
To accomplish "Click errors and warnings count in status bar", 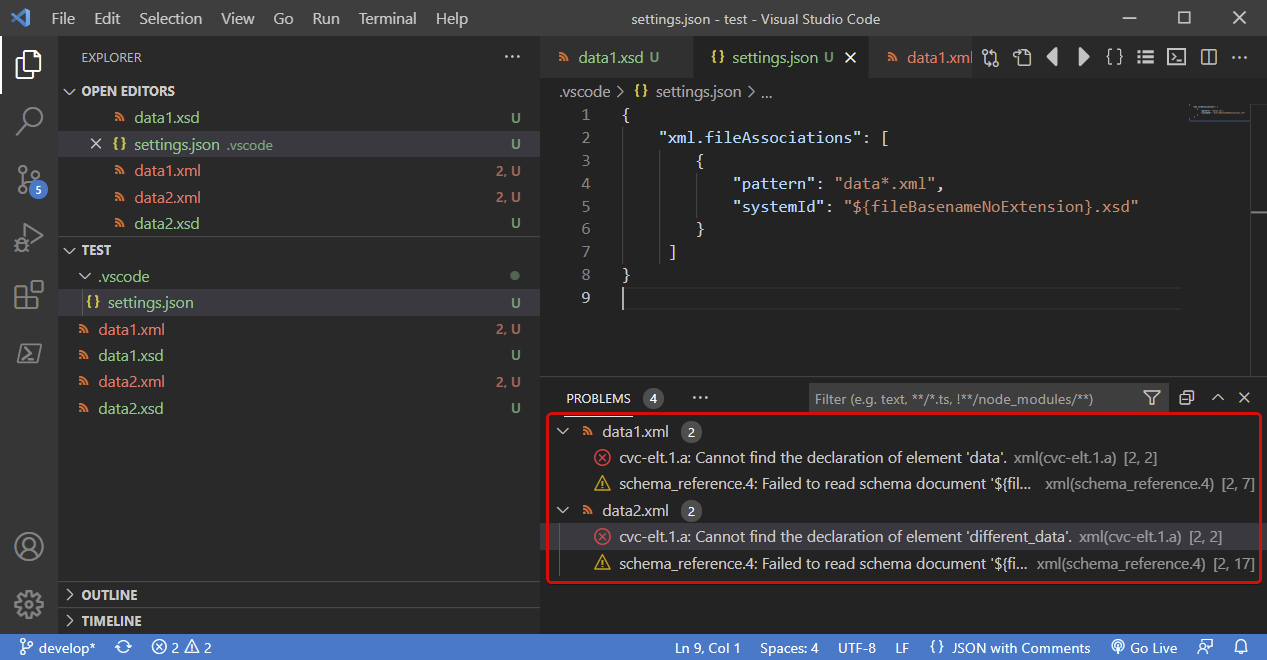I will pyautogui.click(x=181, y=647).
